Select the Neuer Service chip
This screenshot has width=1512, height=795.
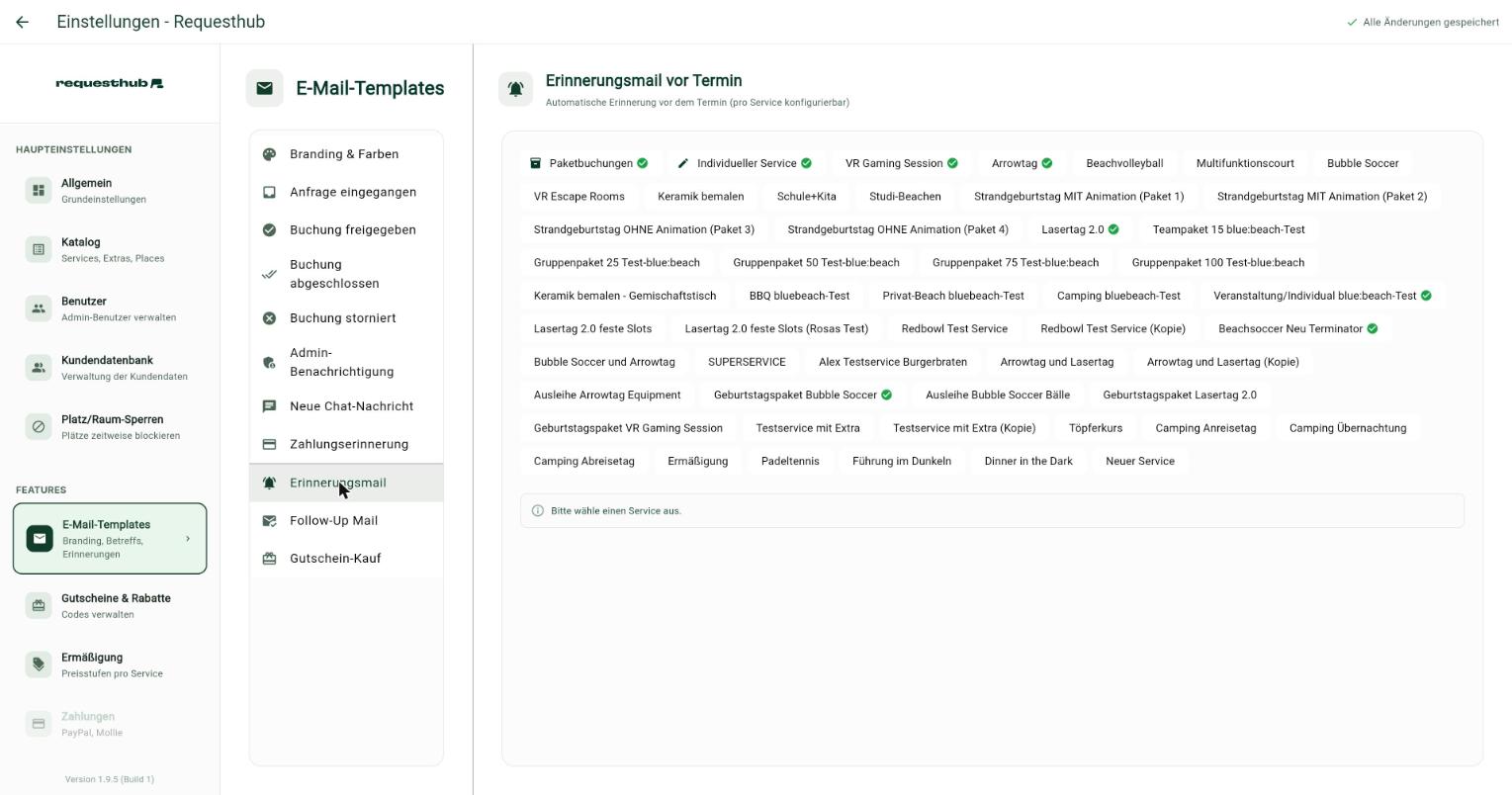coord(1140,461)
